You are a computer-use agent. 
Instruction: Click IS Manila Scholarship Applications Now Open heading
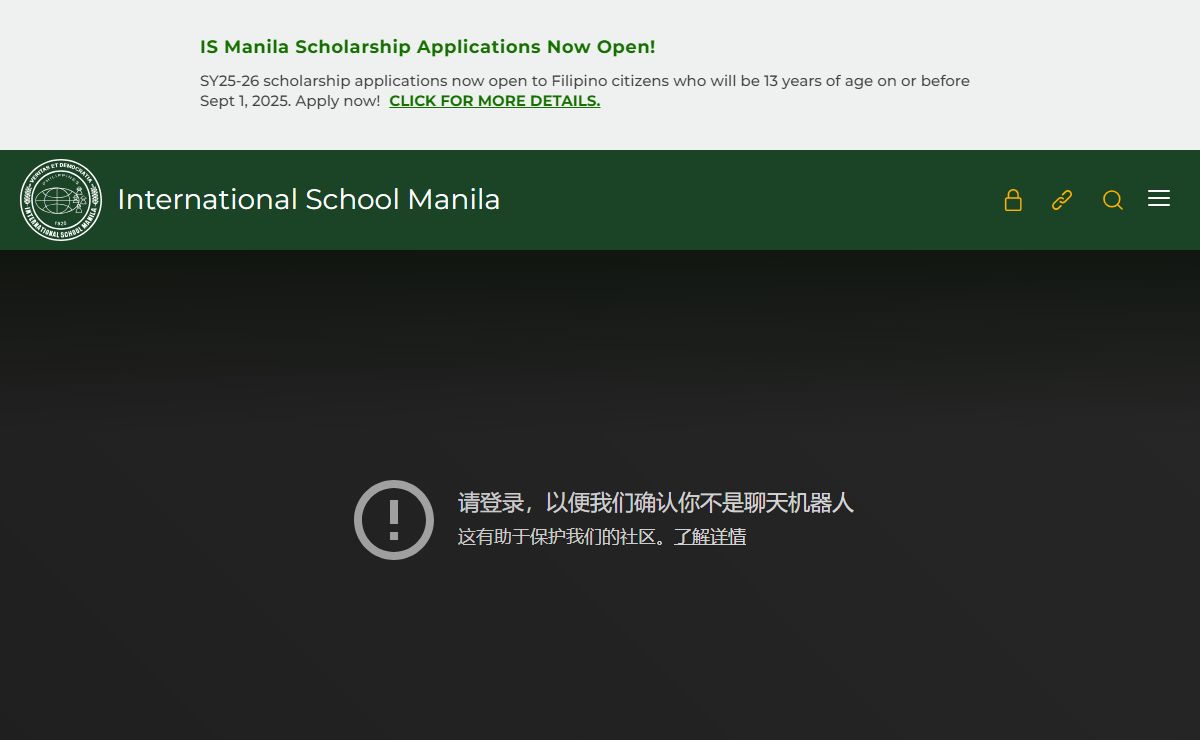[x=428, y=47]
